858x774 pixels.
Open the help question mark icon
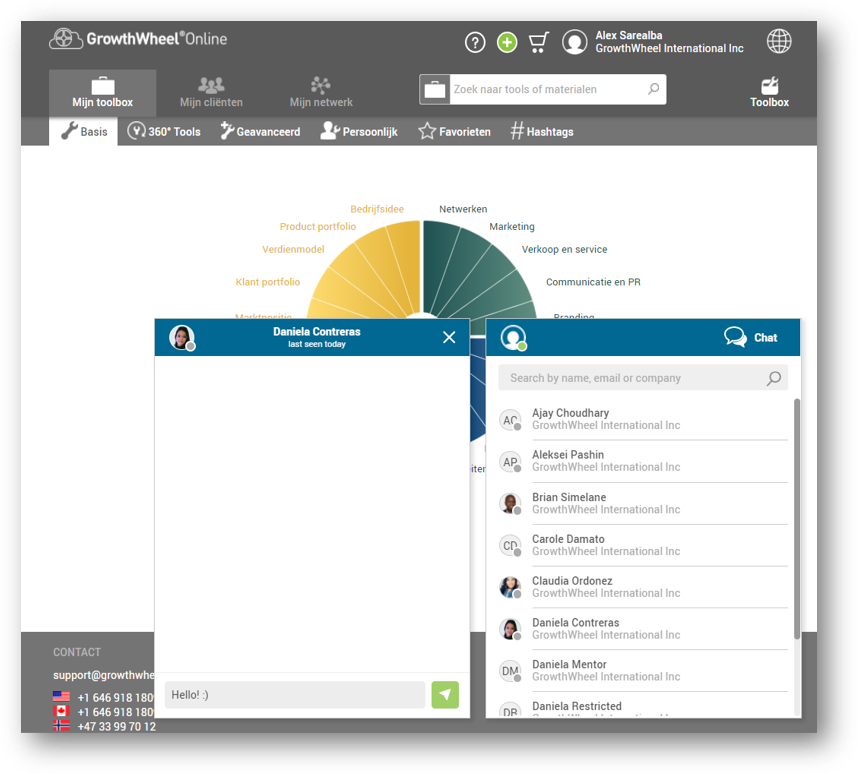click(x=475, y=42)
